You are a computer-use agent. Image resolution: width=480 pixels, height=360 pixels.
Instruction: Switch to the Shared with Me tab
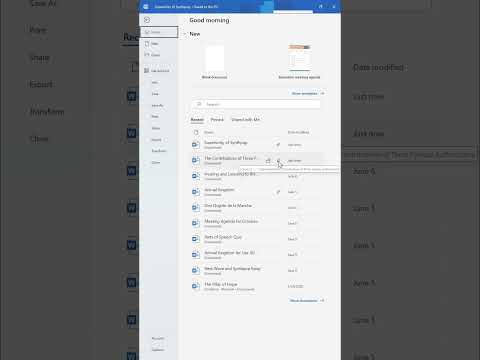coord(246,120)
